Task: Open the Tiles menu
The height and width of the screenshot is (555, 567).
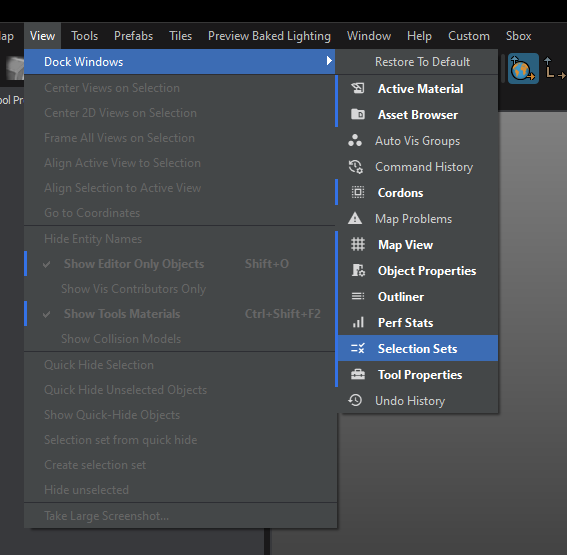Action: point(180,36)
